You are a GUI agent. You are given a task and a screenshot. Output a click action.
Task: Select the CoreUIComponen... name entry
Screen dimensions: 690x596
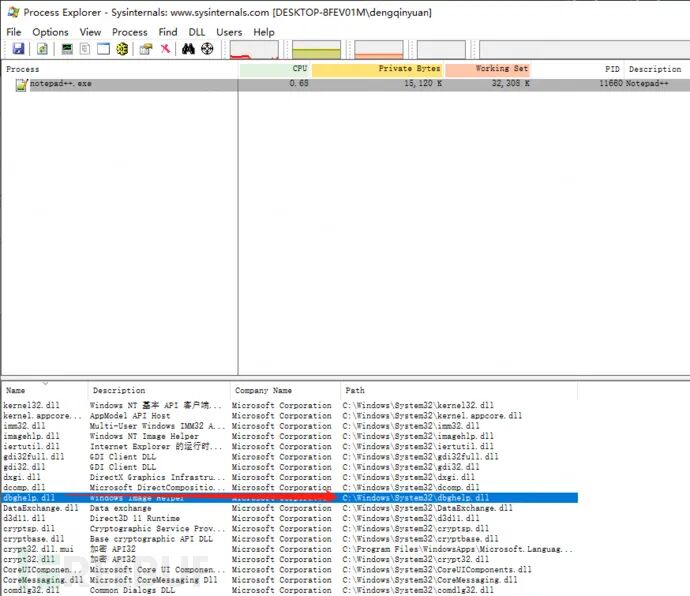coord(42,570)
